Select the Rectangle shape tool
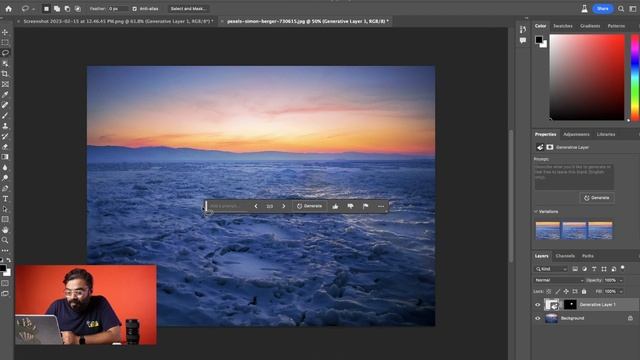640x360 pixels. click(5, 220)
